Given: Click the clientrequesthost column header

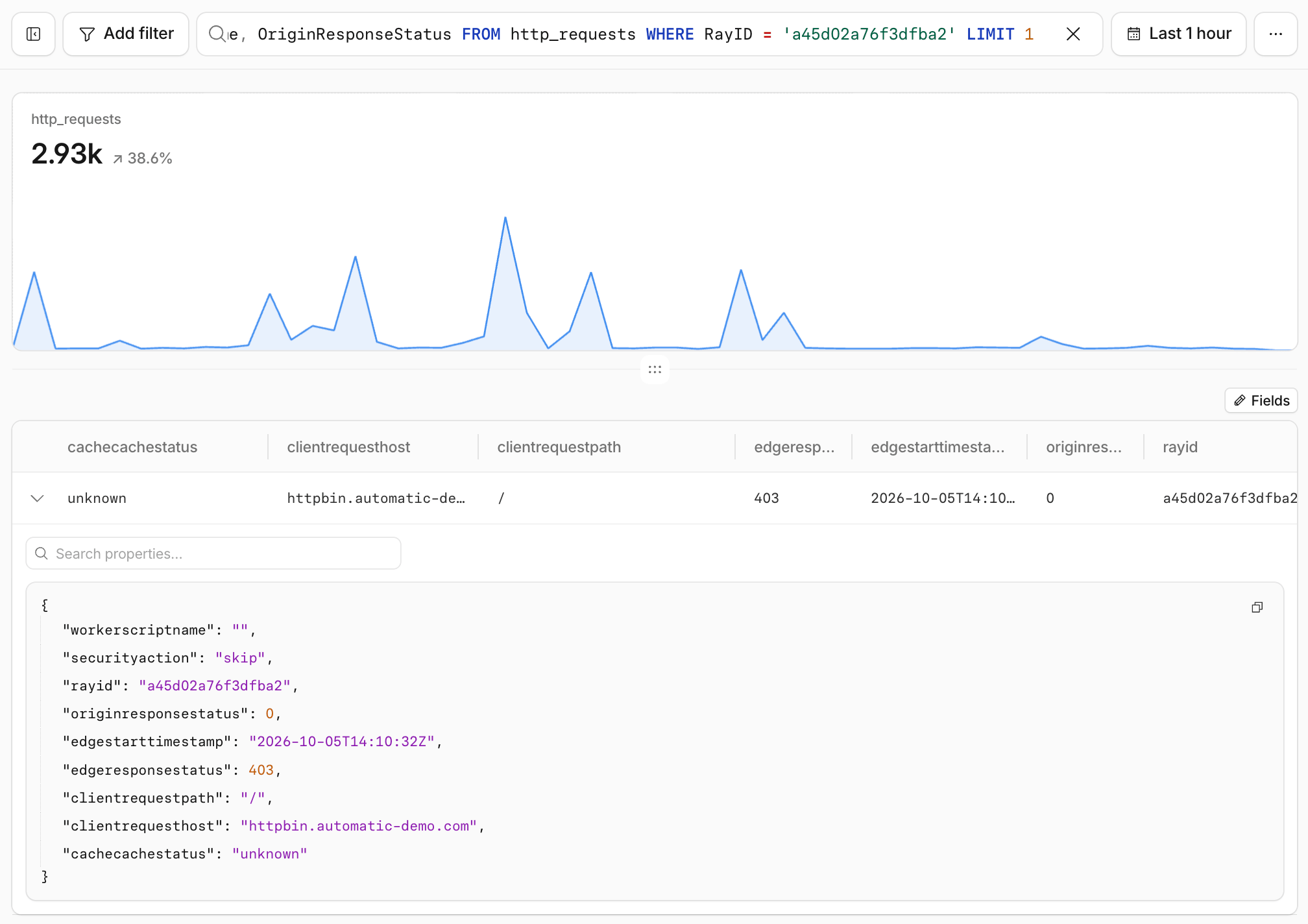Looking at the screenshot, I should (348, 447).
